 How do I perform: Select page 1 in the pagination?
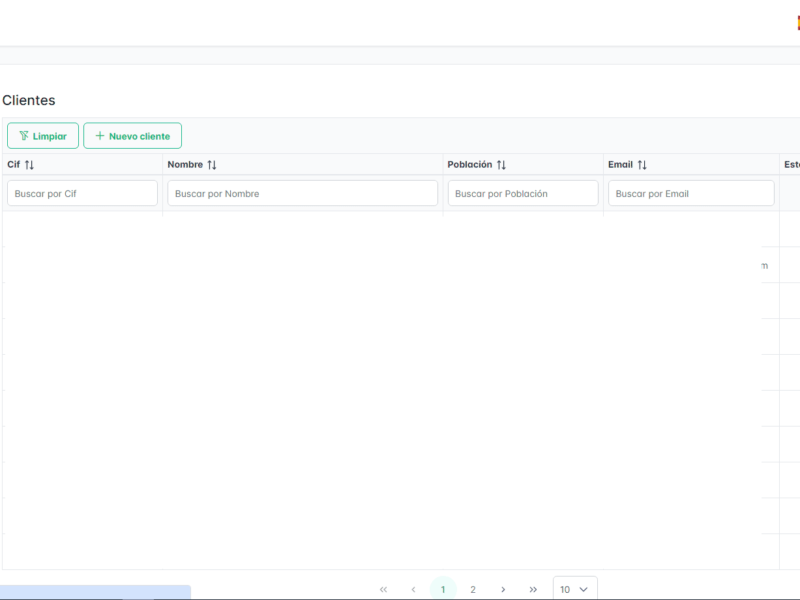[443, 589]
